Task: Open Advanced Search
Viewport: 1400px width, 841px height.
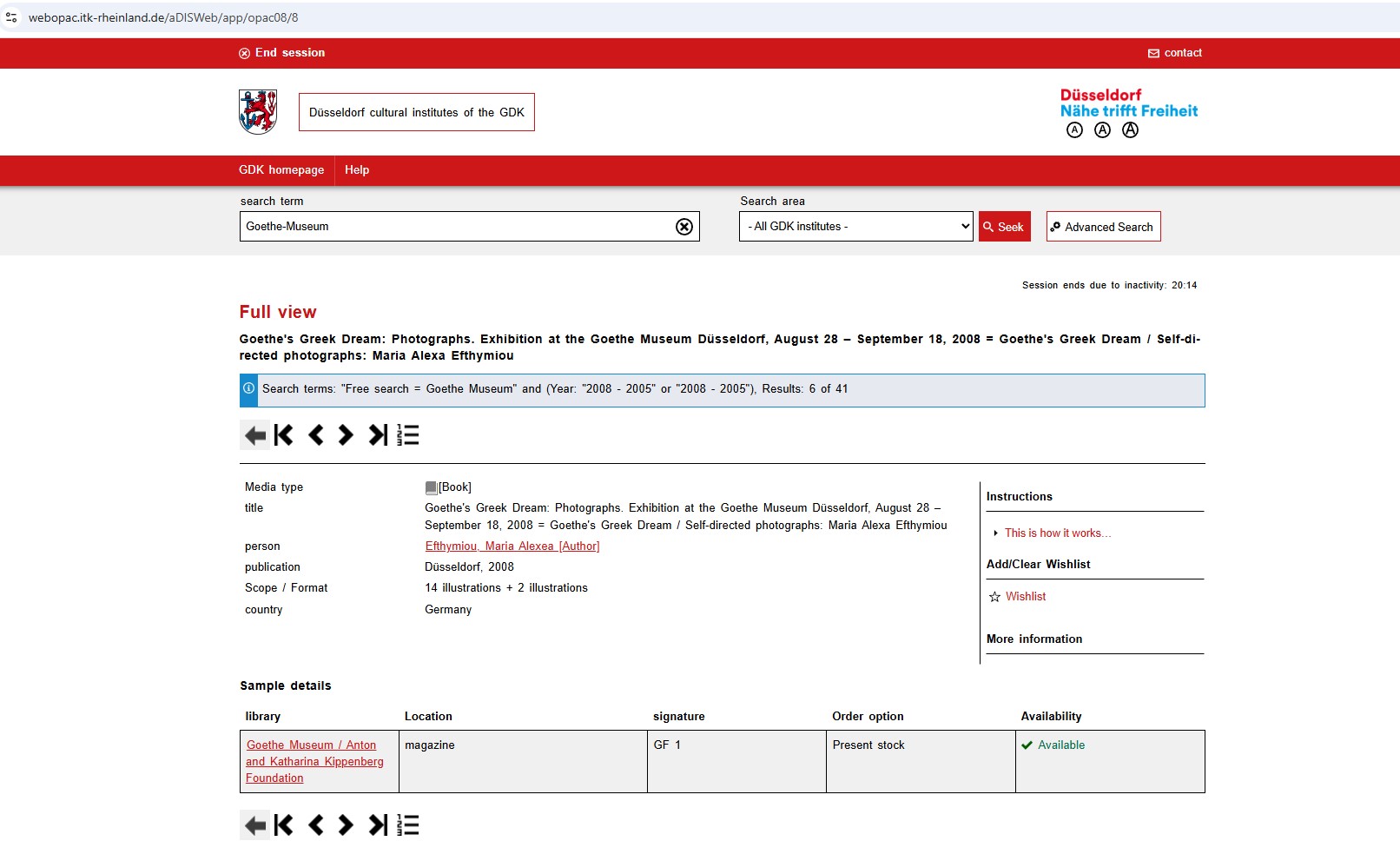Action: click(1104, 227)
